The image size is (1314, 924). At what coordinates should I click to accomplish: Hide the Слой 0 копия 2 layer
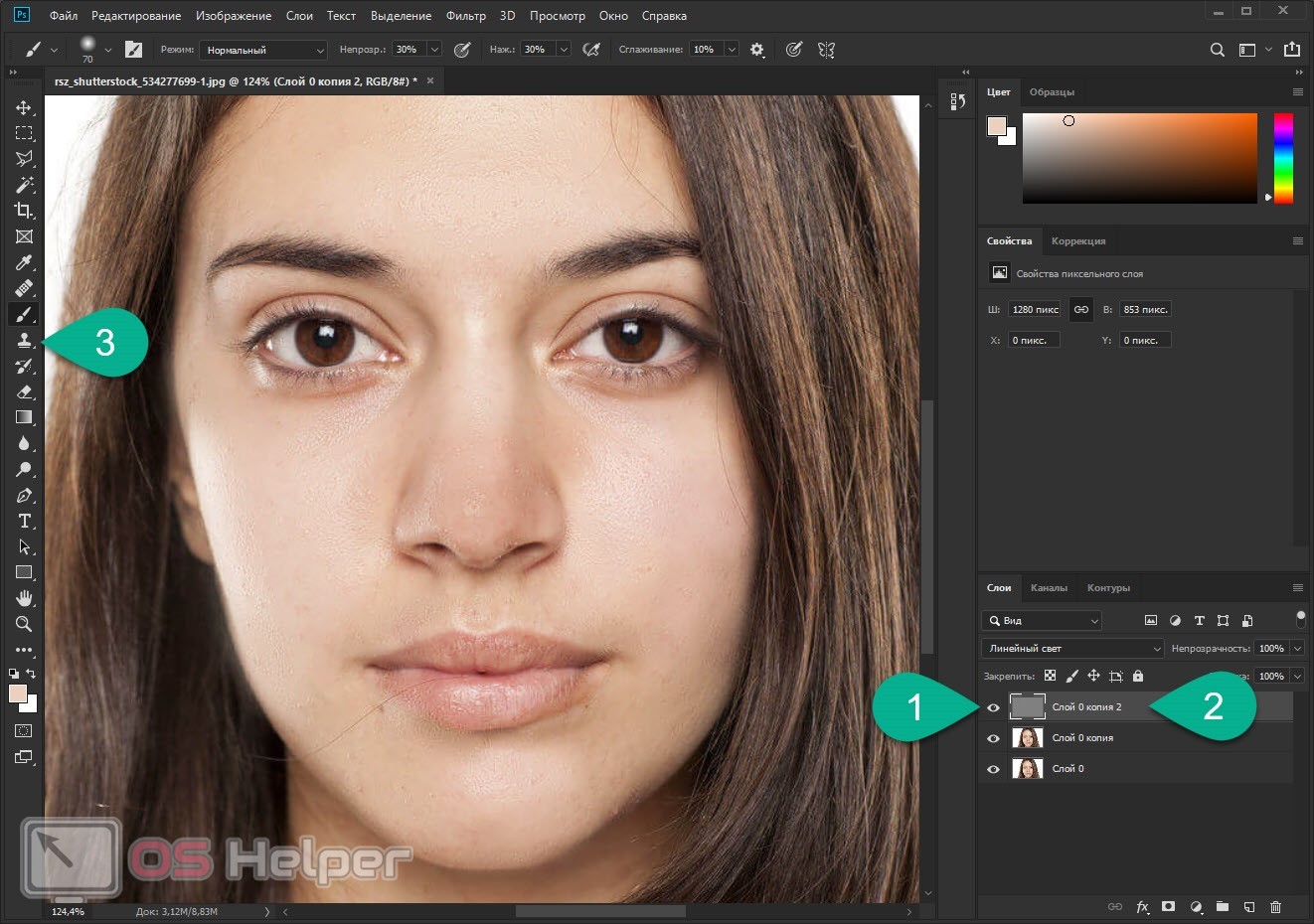click(993, 707)
